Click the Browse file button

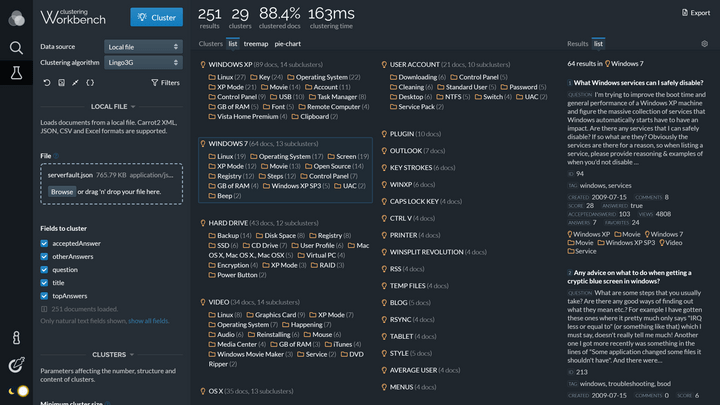coord(62,192)
